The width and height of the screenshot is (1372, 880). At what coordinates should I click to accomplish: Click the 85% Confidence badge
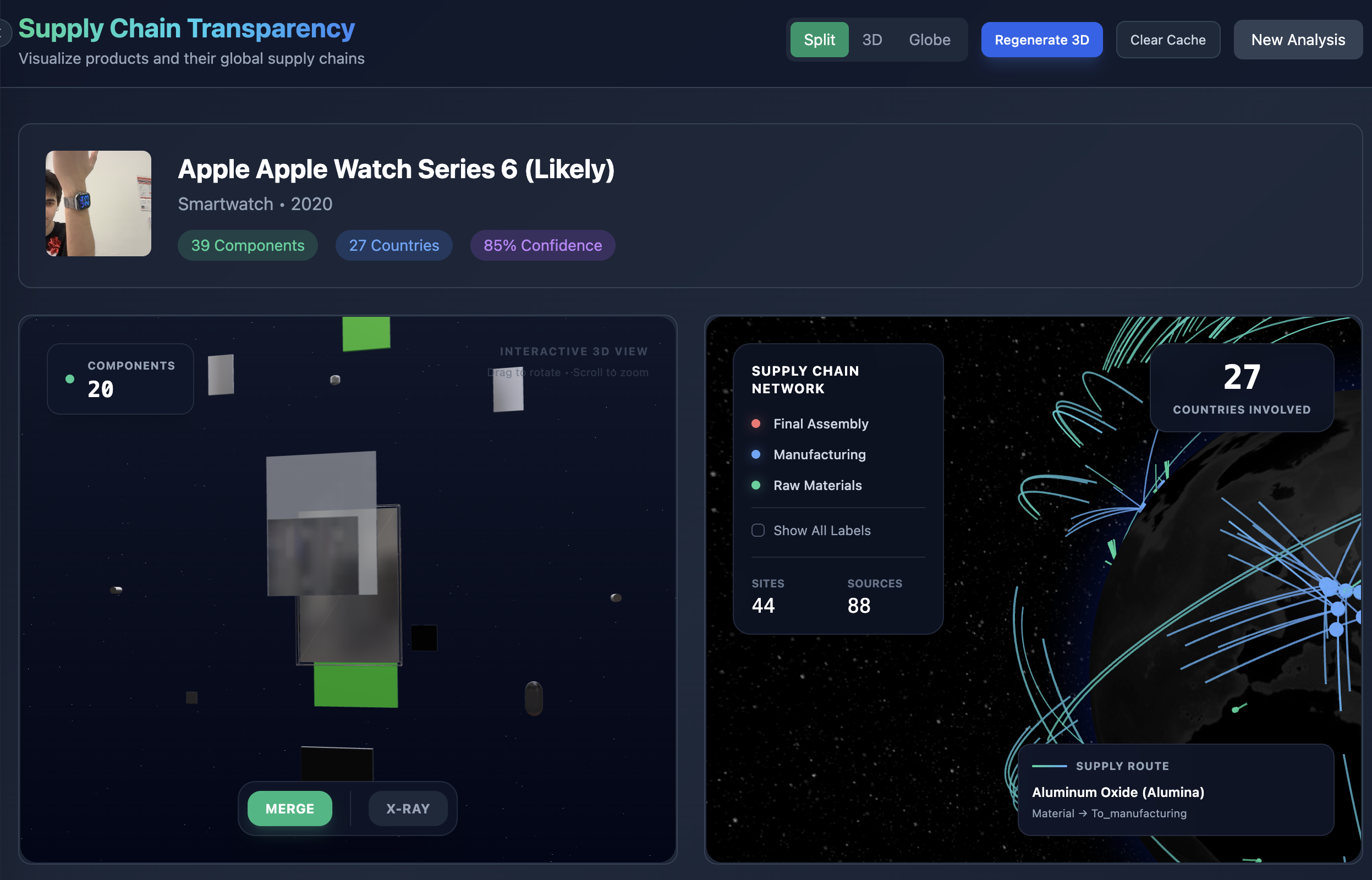pos(542,245)
